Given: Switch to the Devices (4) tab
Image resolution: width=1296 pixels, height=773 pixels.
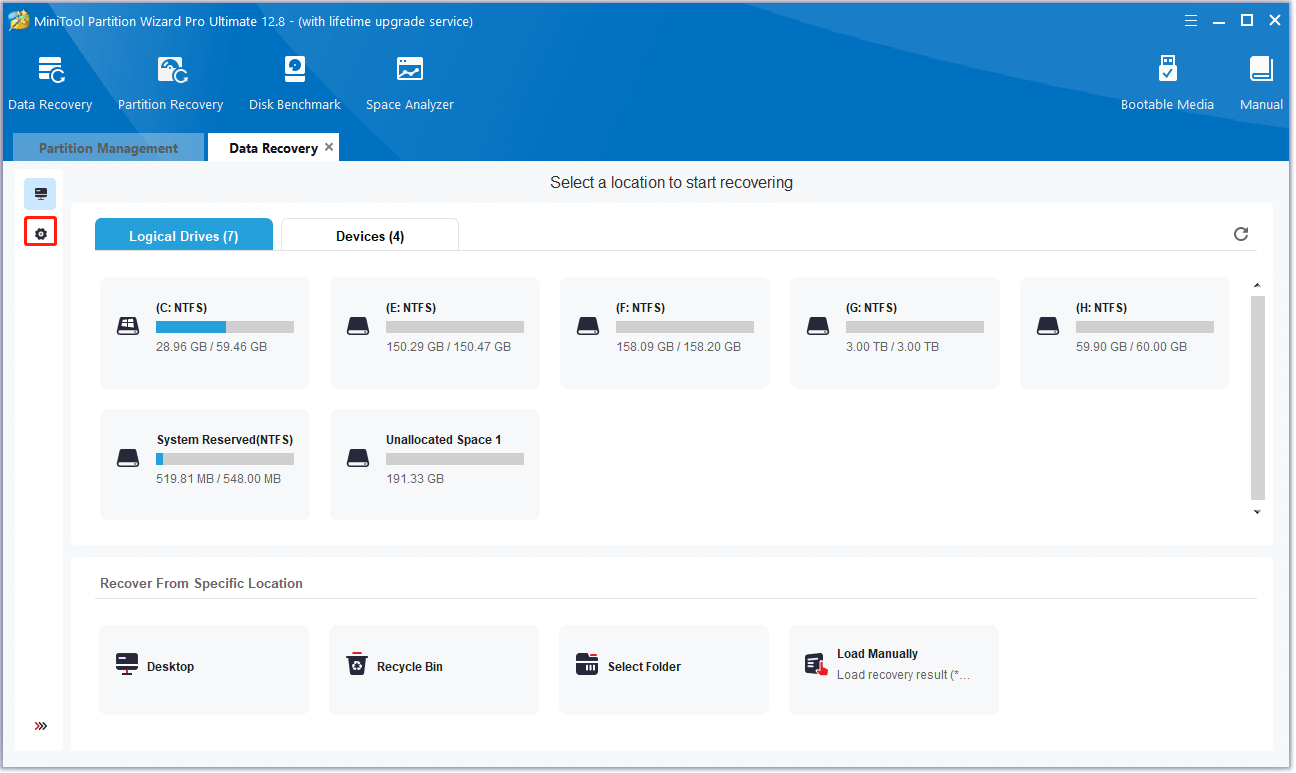Looking at the screenshot, I should [370, 236].
